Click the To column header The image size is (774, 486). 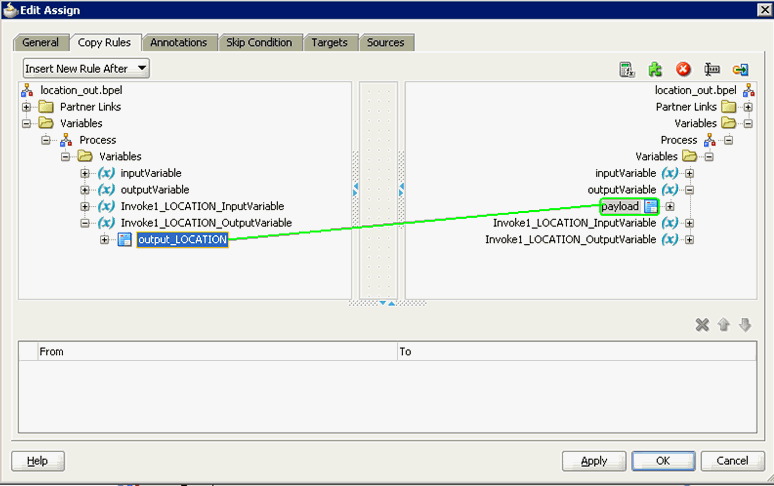pos(577,351)
